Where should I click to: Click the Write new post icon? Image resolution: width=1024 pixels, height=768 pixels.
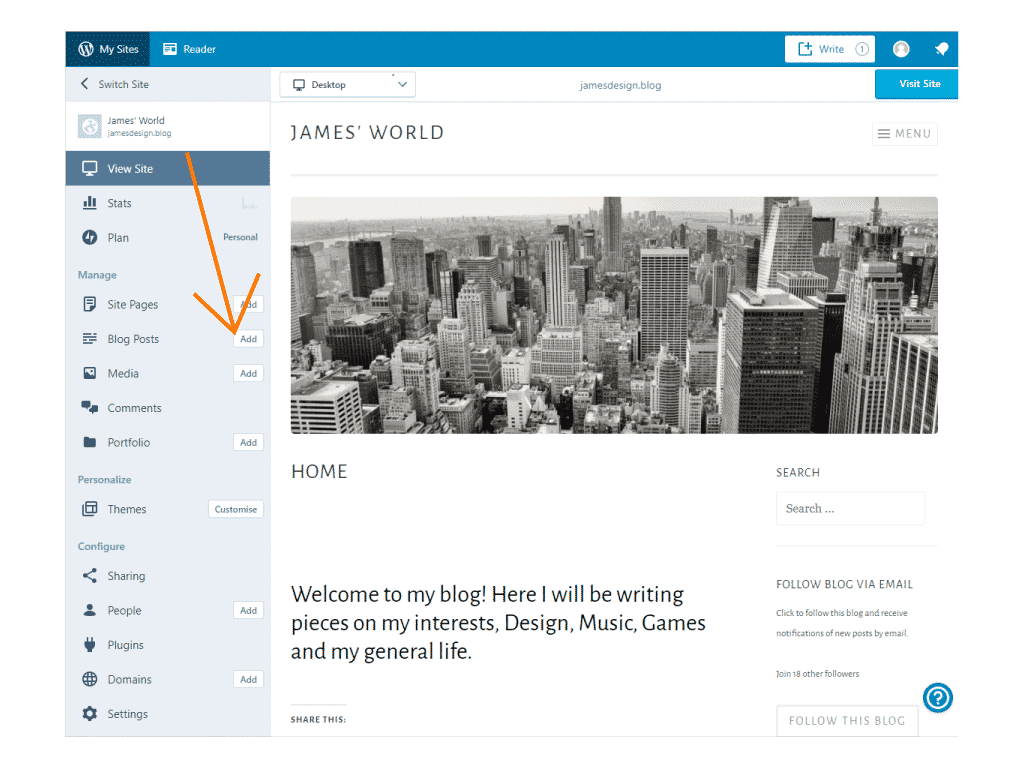click(805, 49)
